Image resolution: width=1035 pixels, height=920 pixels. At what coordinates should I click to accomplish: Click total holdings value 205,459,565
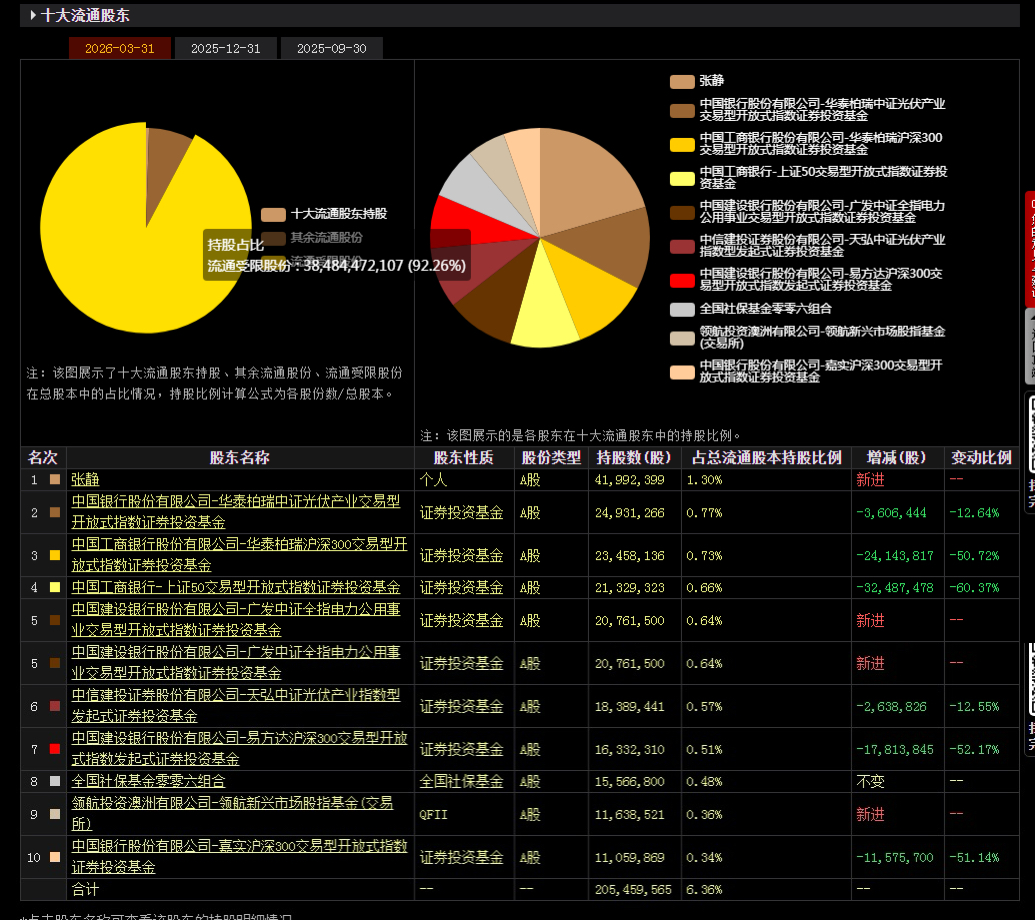coord(632,889)
